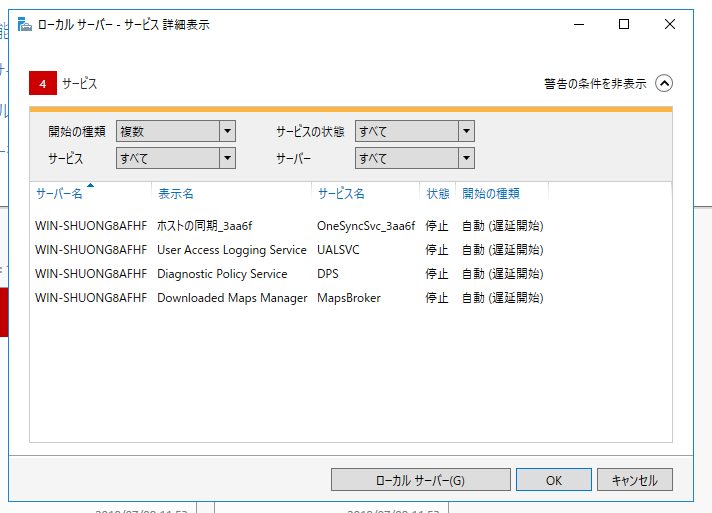Open the 開始の種類 dropdown showing 複数
Viewport: 712px width, 513px height.
pos(176,131)
